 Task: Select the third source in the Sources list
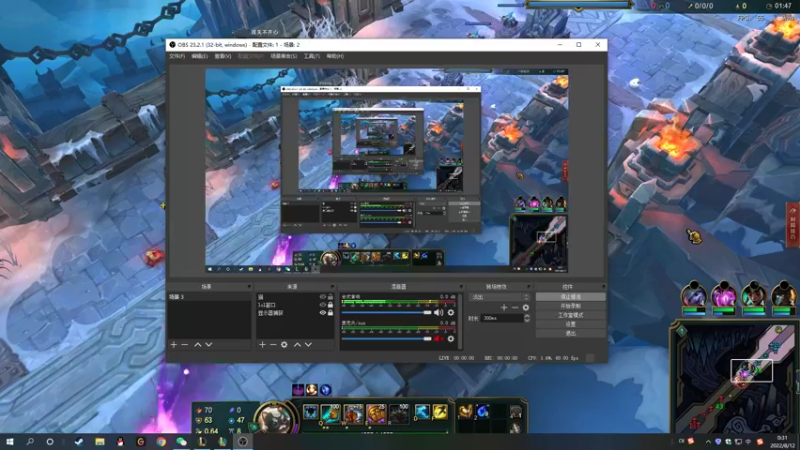tap(287, 313)
